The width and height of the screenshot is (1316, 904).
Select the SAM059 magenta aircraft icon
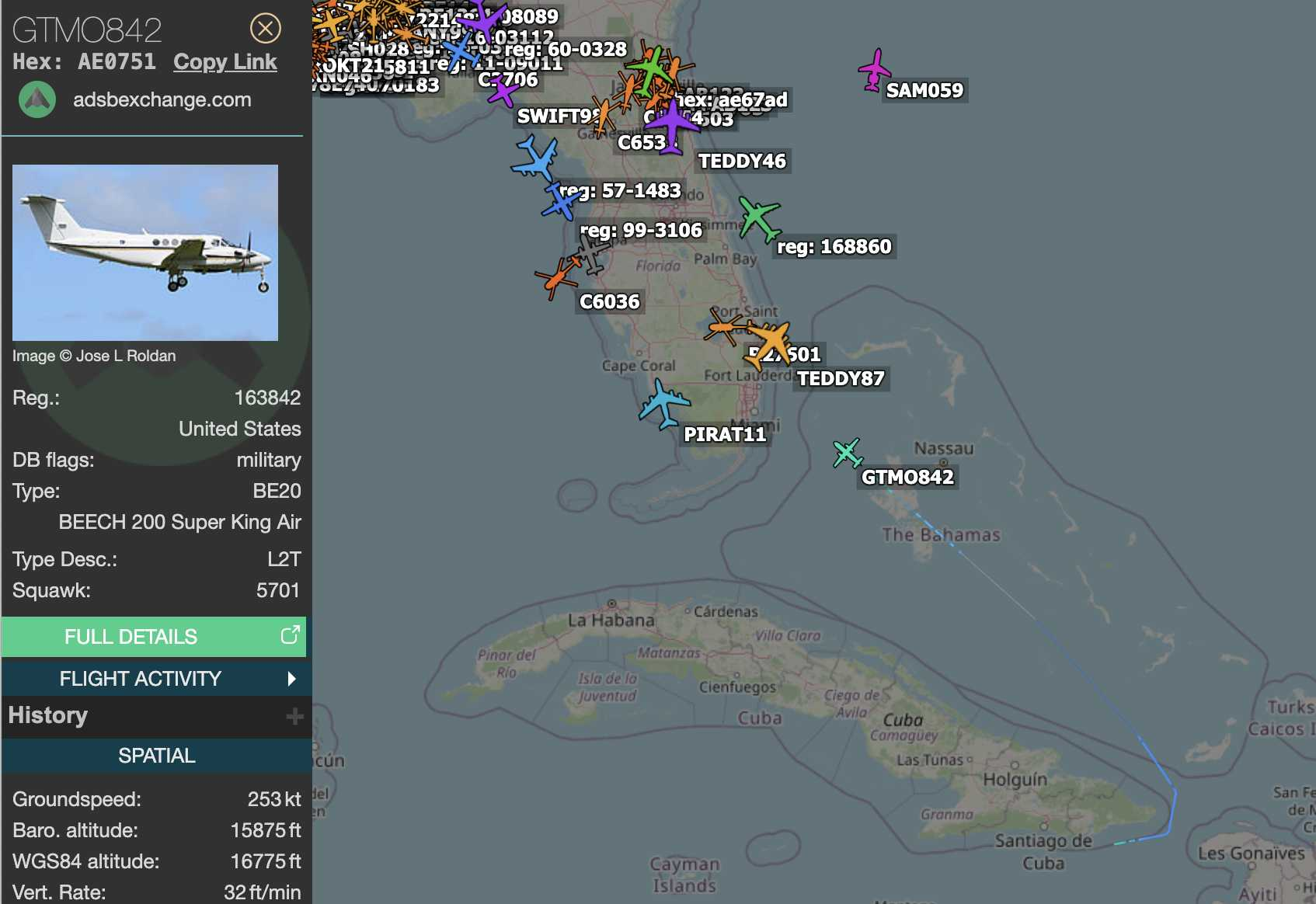click(875, 70)
